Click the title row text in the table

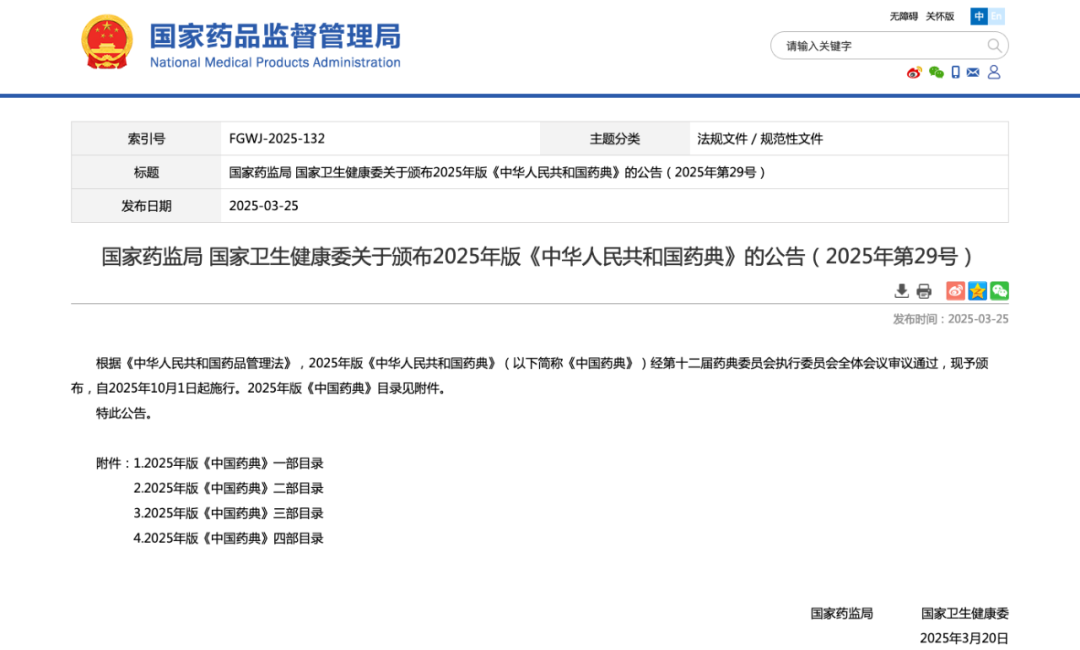point(497,172)
